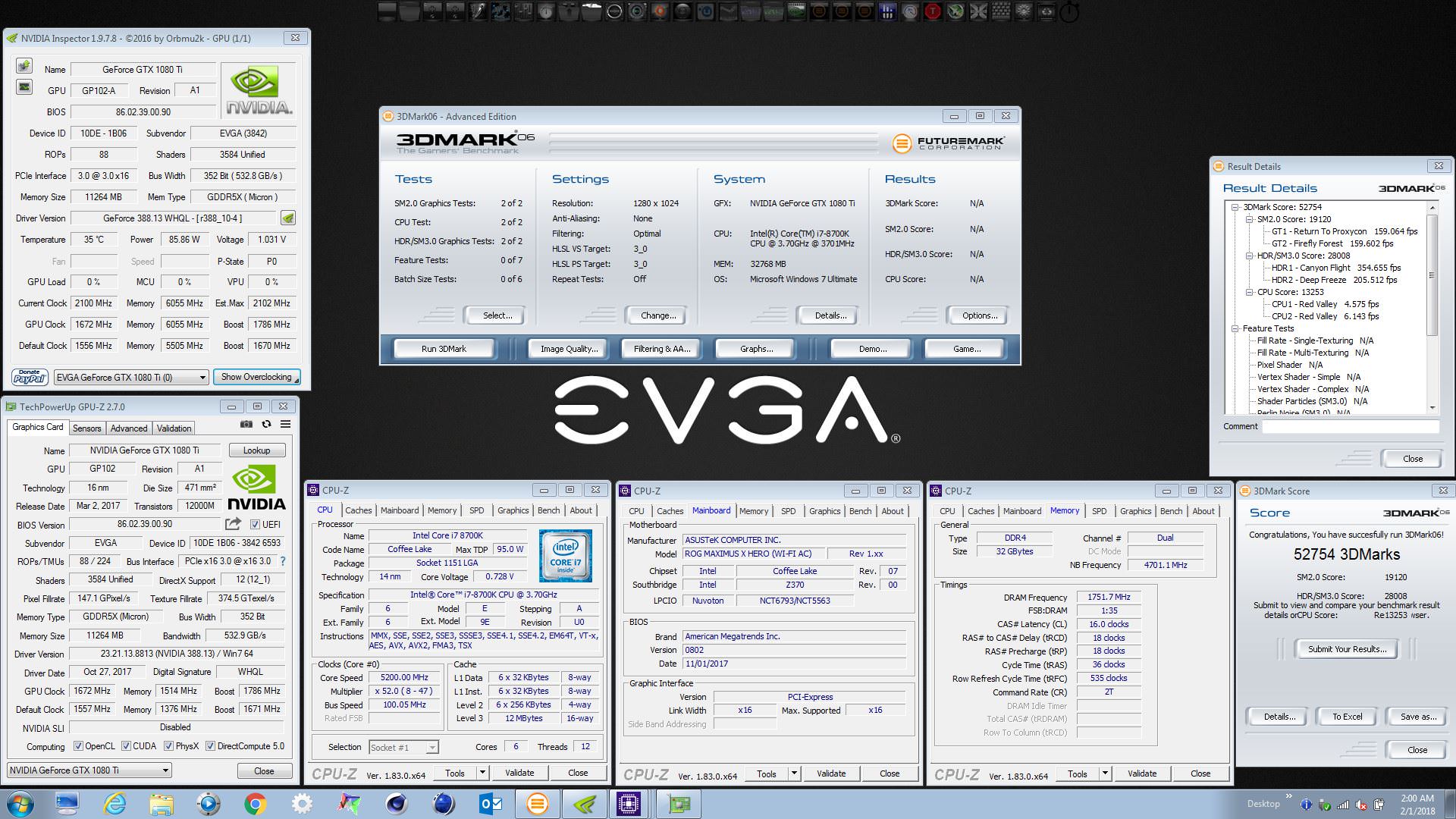Toggle UEFI checkbox in GPU-Z

tap(255, 525)
